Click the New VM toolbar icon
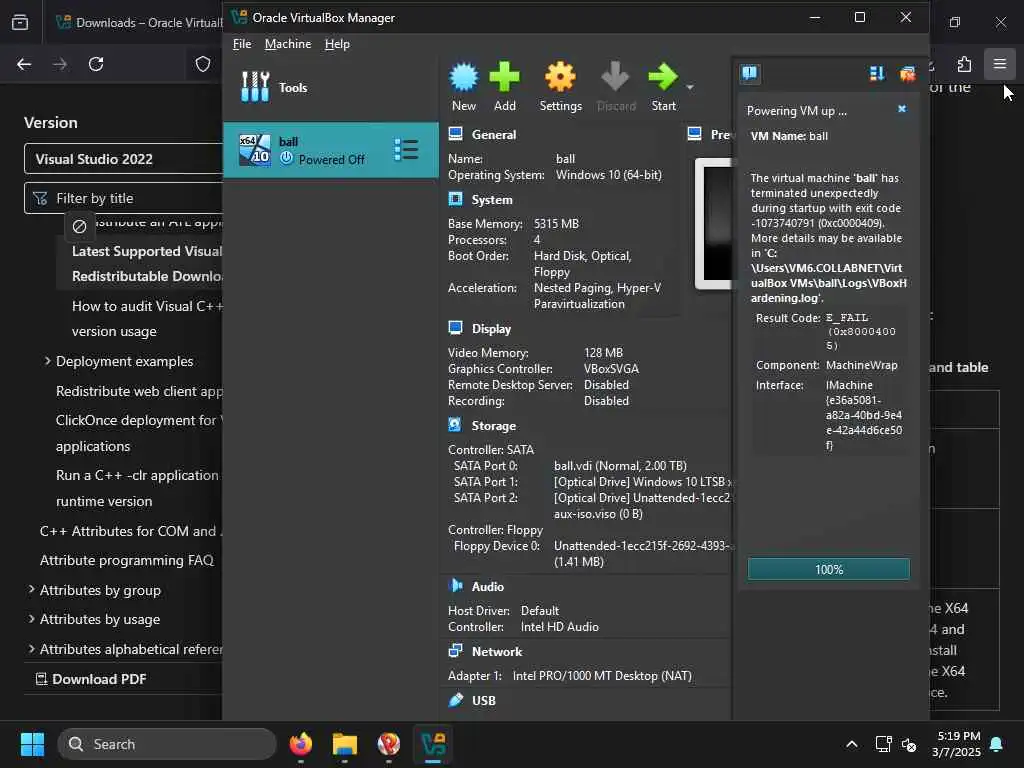The image size is (1024, 768). pyautogui.click(x=464, y=78)
